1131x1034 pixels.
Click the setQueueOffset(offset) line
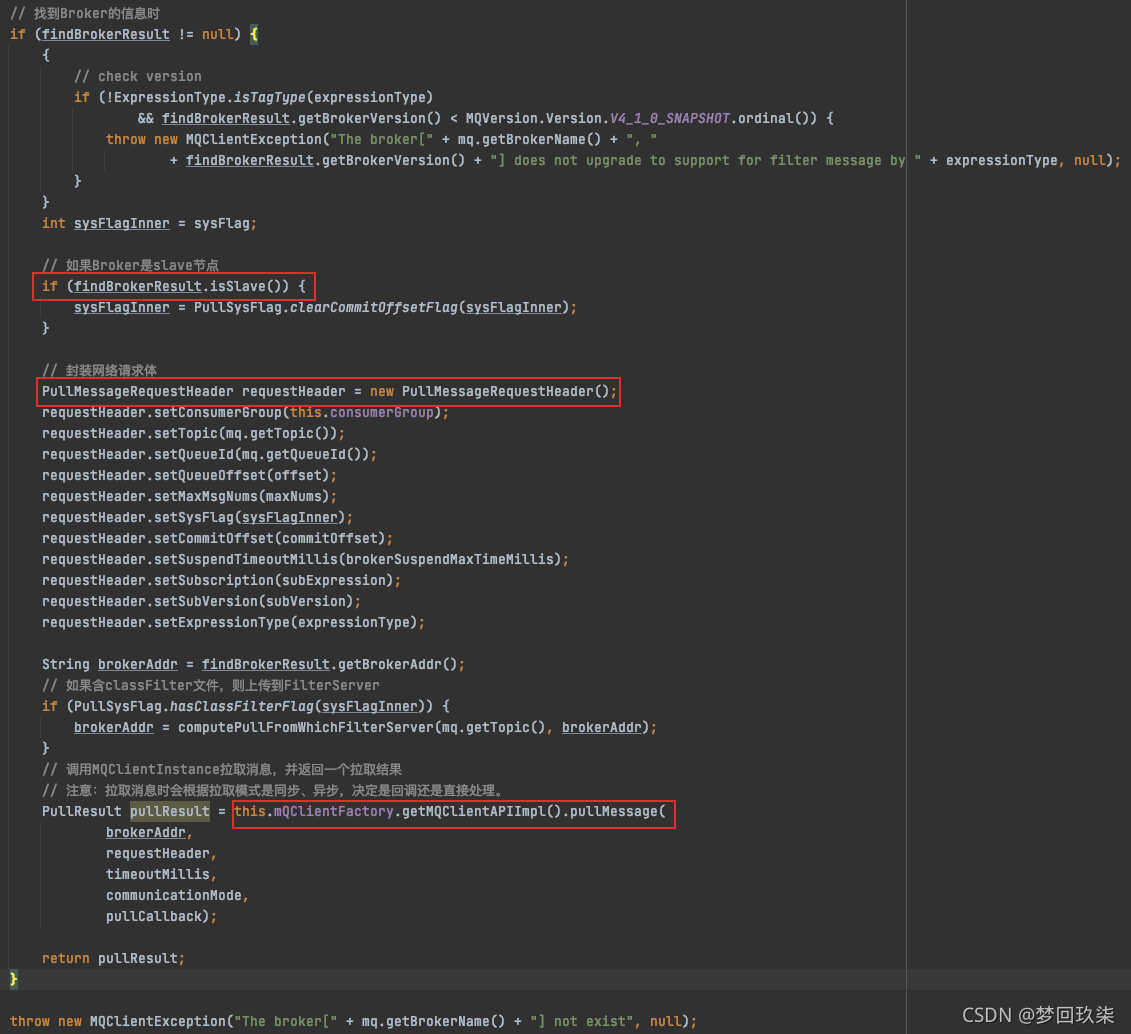[x=189, y=475]
